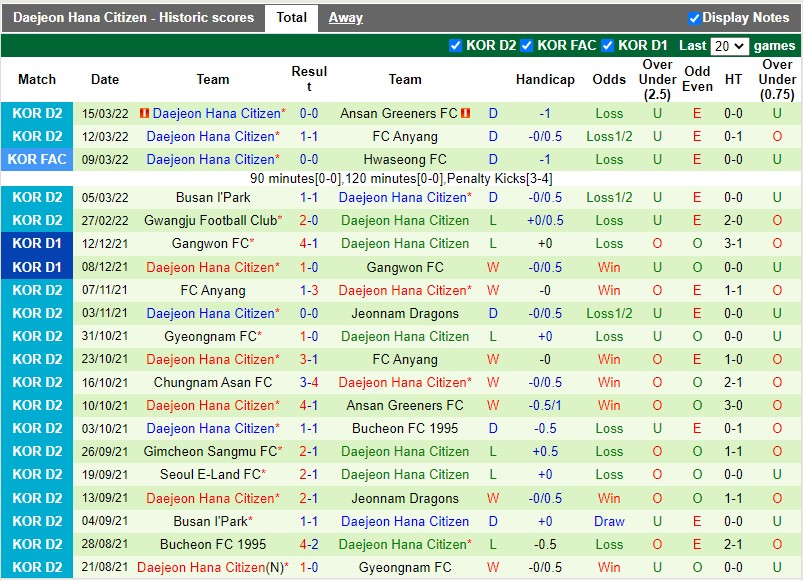Open Gyeongnam FC in 21/08/21 row
Viewport: 803px width, 581px height.
[x=405, y=567]
